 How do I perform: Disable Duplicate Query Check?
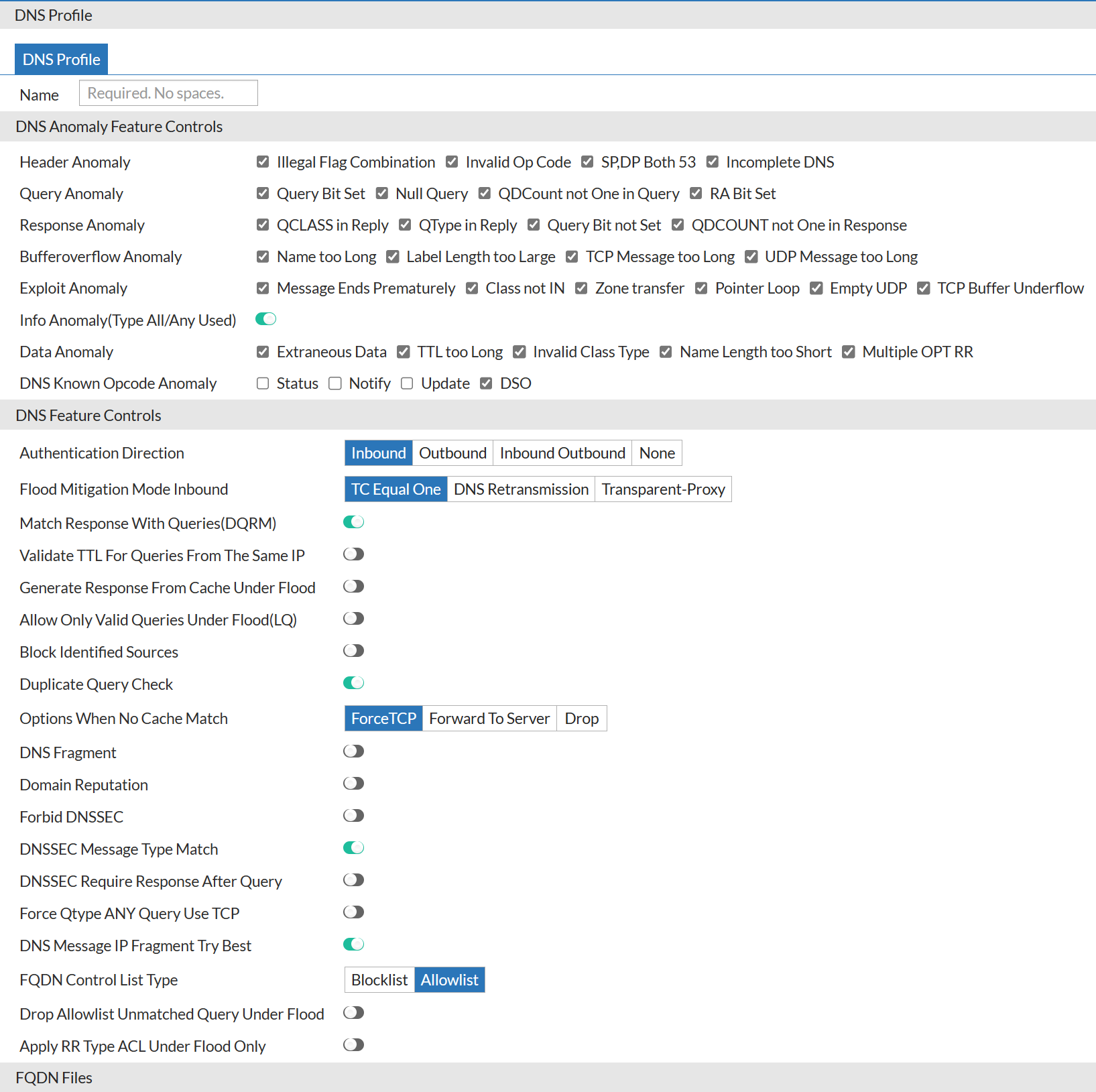pyautogui.click(x=353, y=682)
